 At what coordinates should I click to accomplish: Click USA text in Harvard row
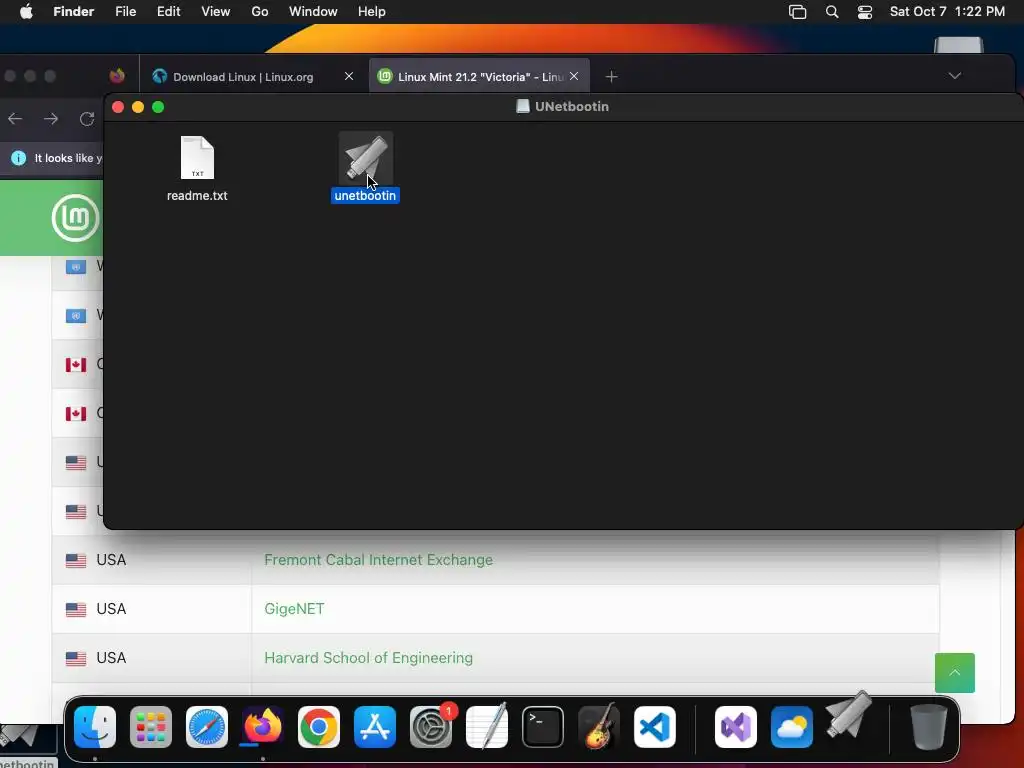111,658
